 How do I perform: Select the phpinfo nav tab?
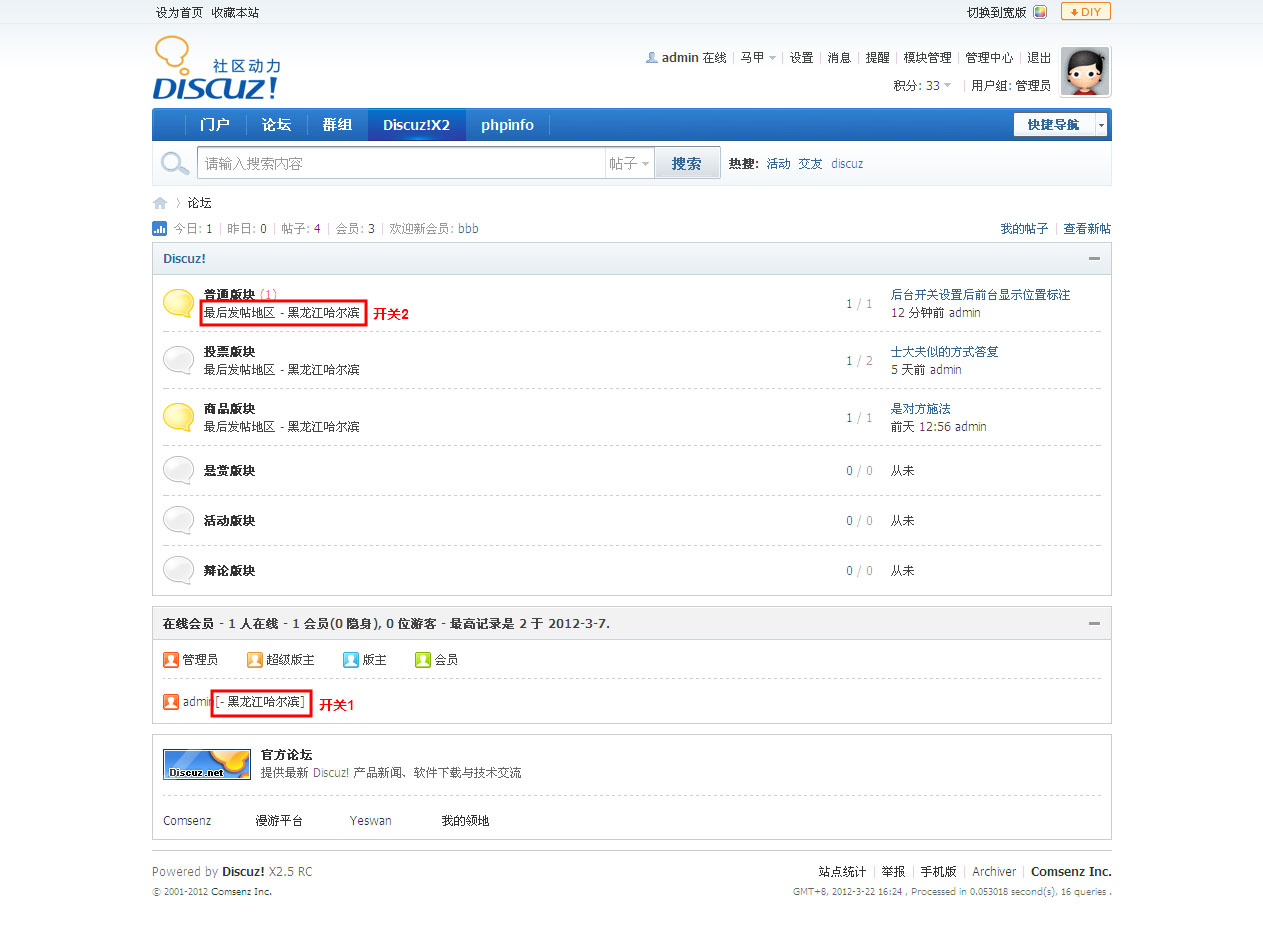pyautogui.click(x=507, y=125)
